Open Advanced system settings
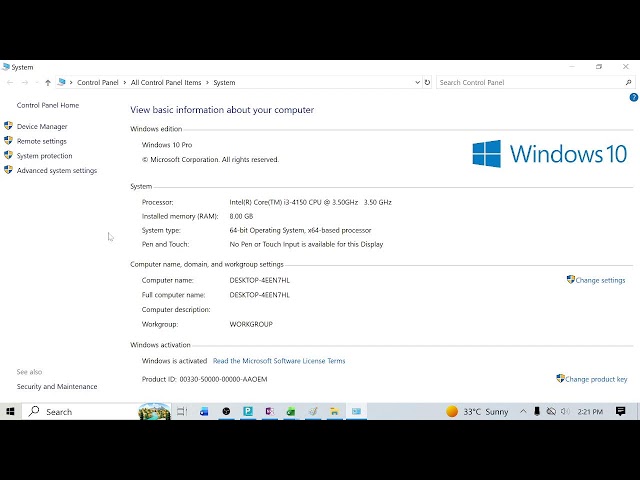 (57, 171)
